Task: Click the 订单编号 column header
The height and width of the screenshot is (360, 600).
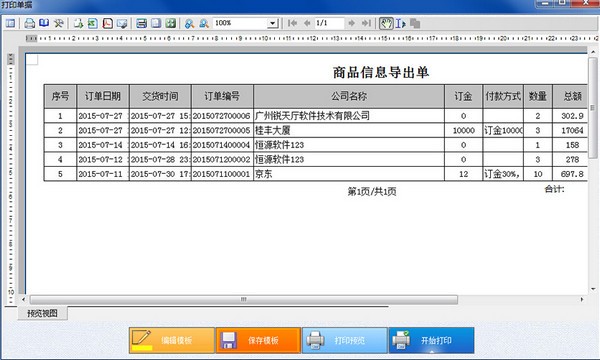Action: (x=222, y=96)
